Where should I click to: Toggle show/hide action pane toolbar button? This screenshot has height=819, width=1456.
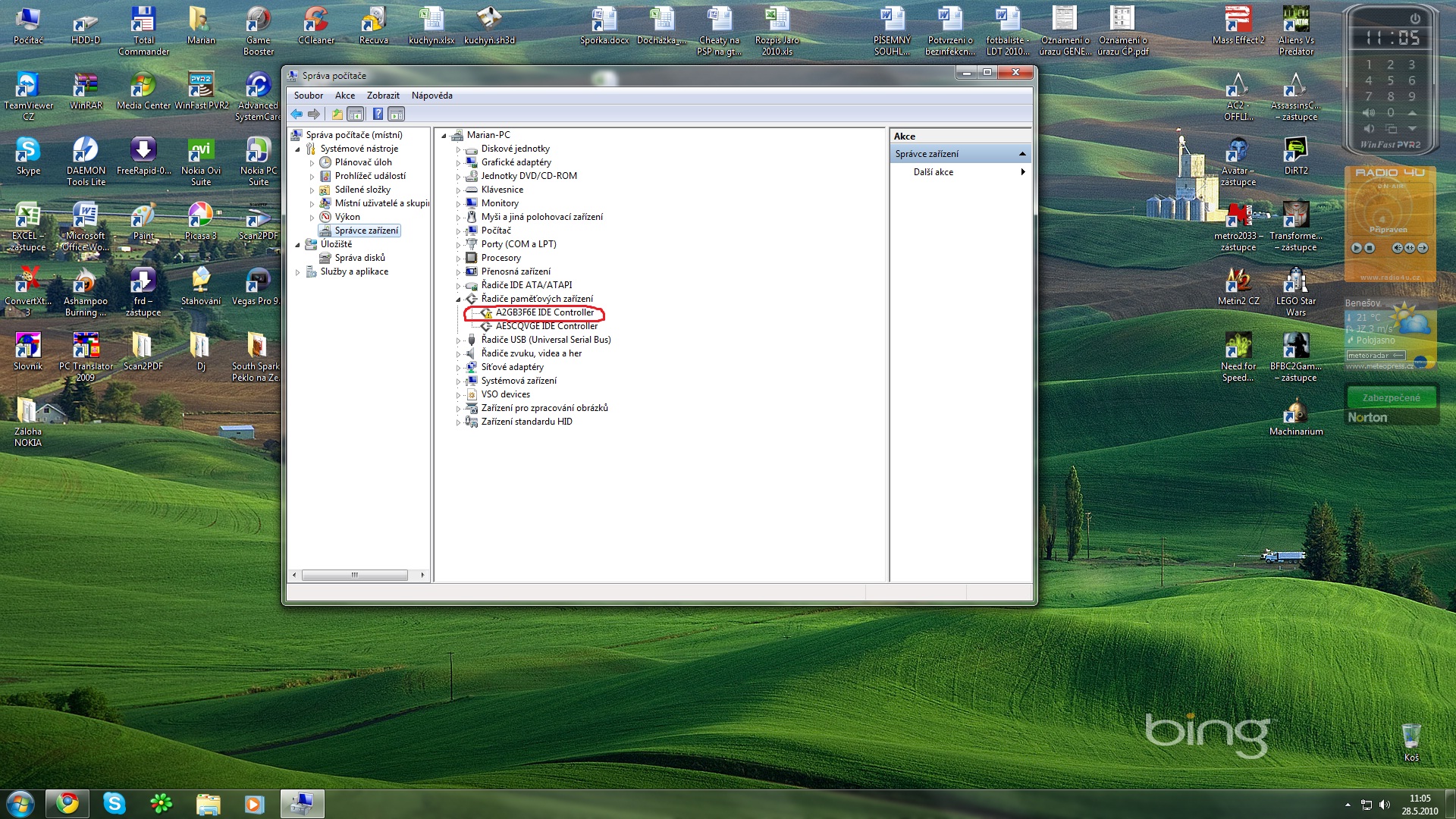click(396, 115)
